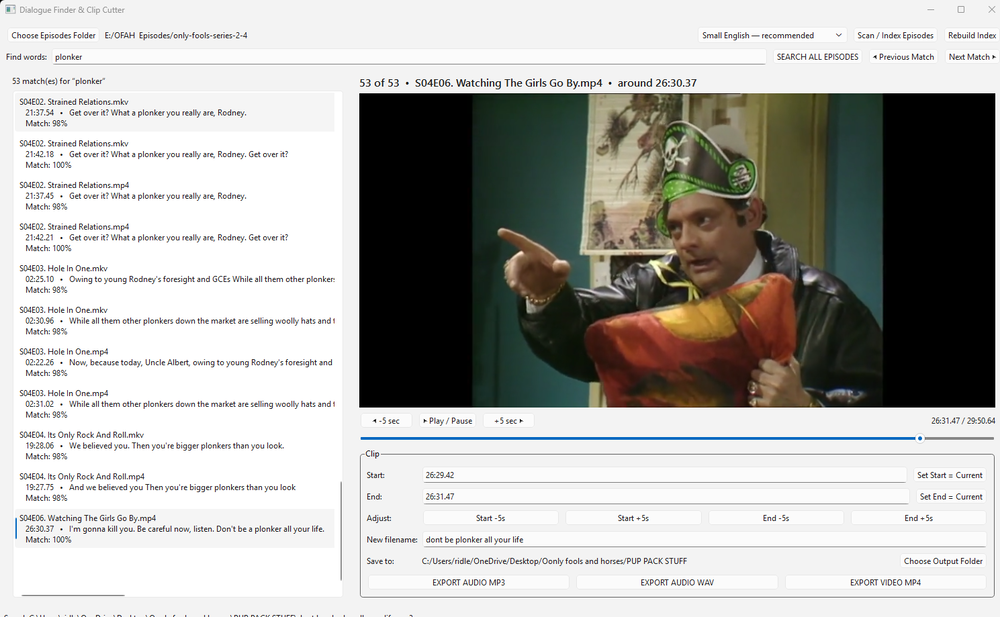The width and height of the screenshot is (1000, 617).
Task: Select Strained Relations.mp4 result at 21:37.45
Action: tap(175, 195)
